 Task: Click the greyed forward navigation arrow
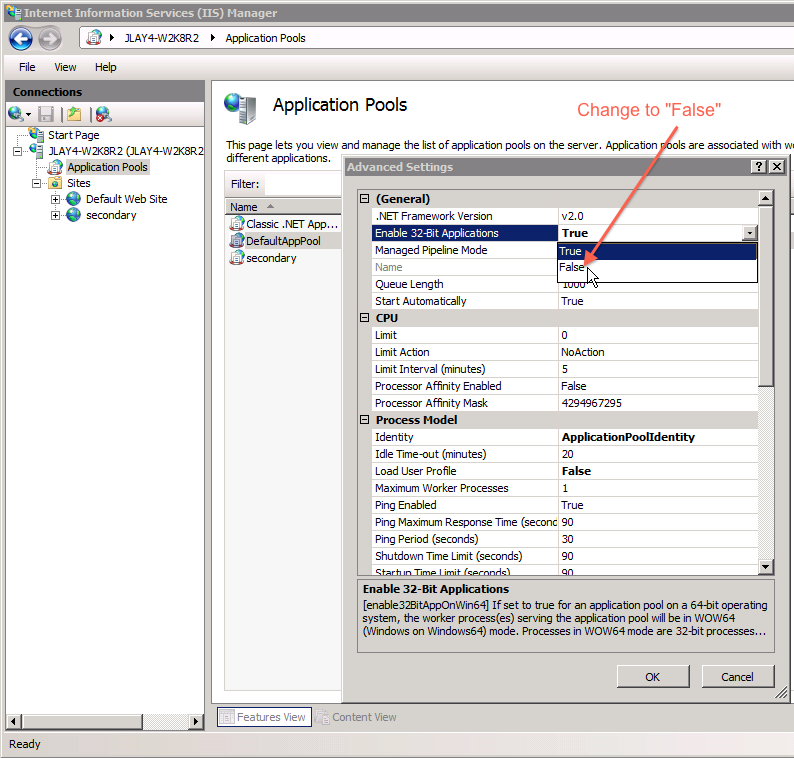[50, 39]
